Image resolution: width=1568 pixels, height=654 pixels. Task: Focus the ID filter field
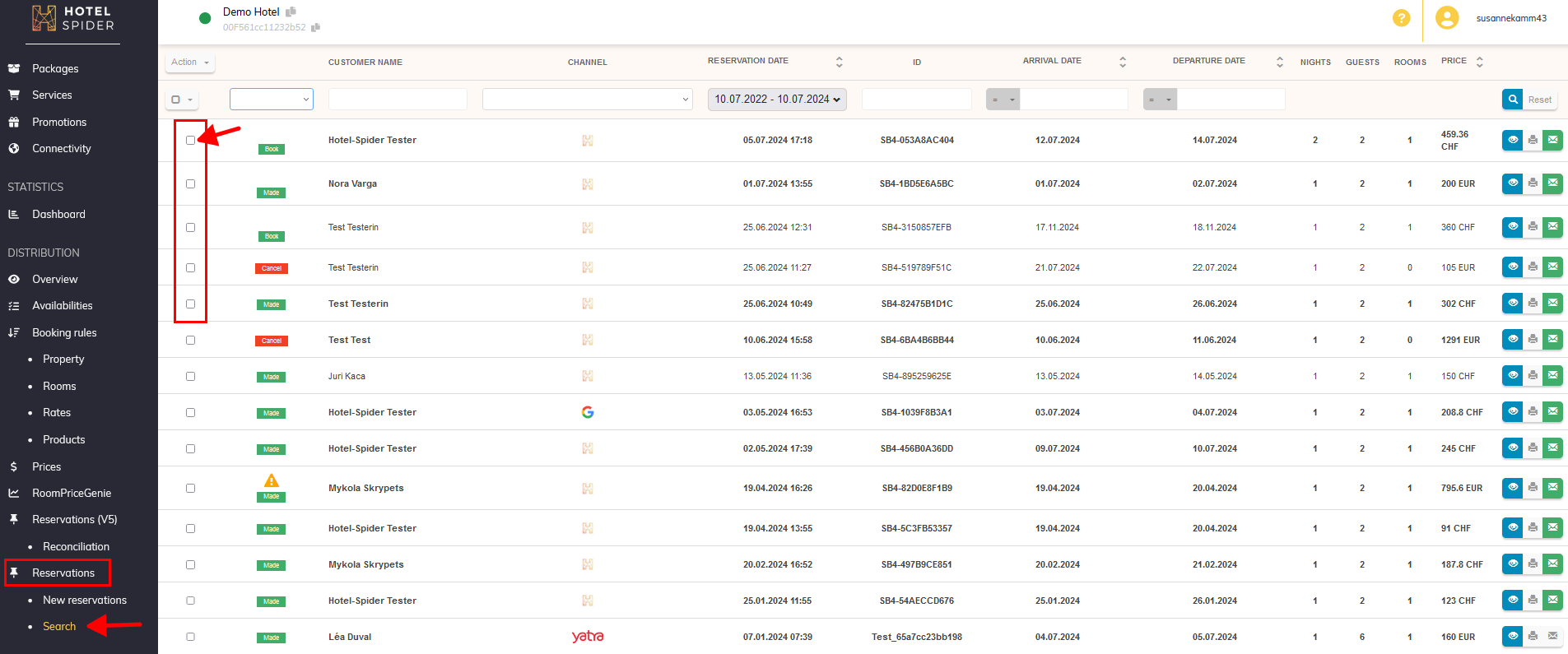tap(917, 100)
